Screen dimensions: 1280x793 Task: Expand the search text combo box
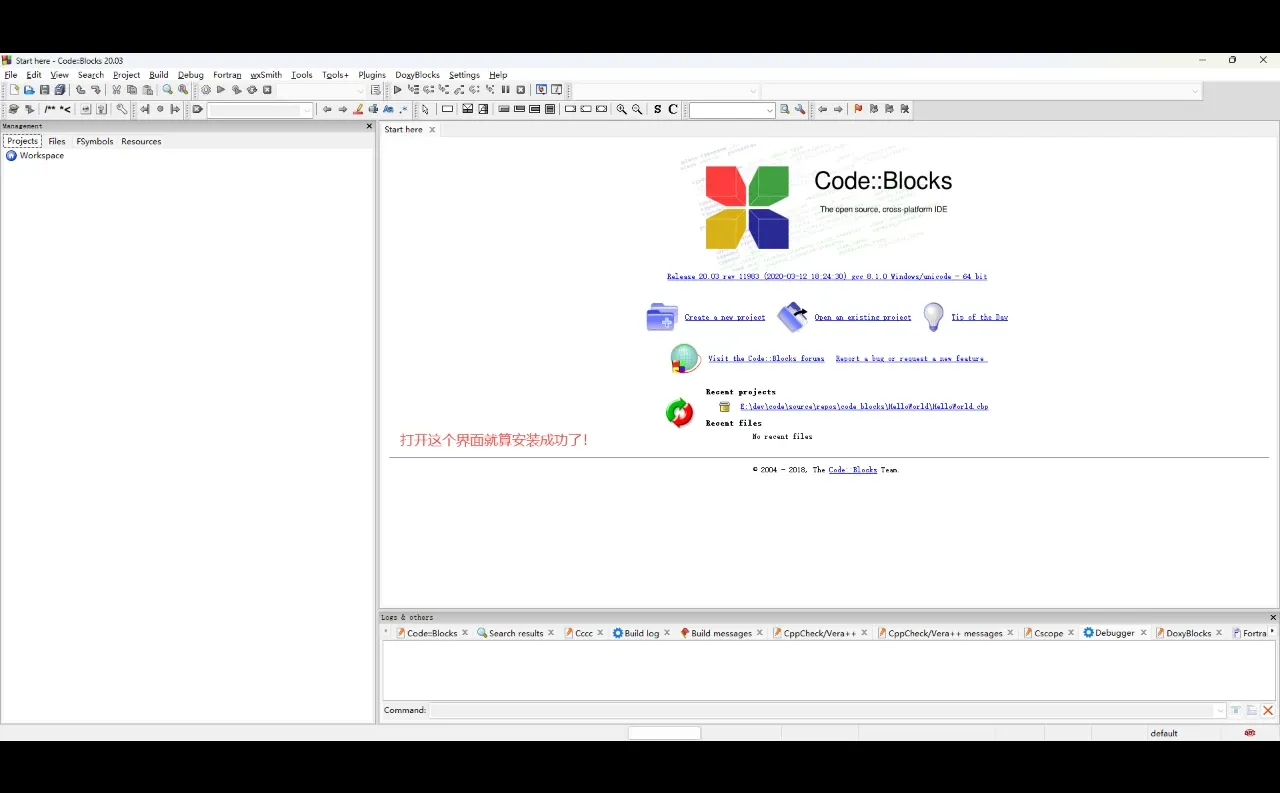click(x=770, y=110)
